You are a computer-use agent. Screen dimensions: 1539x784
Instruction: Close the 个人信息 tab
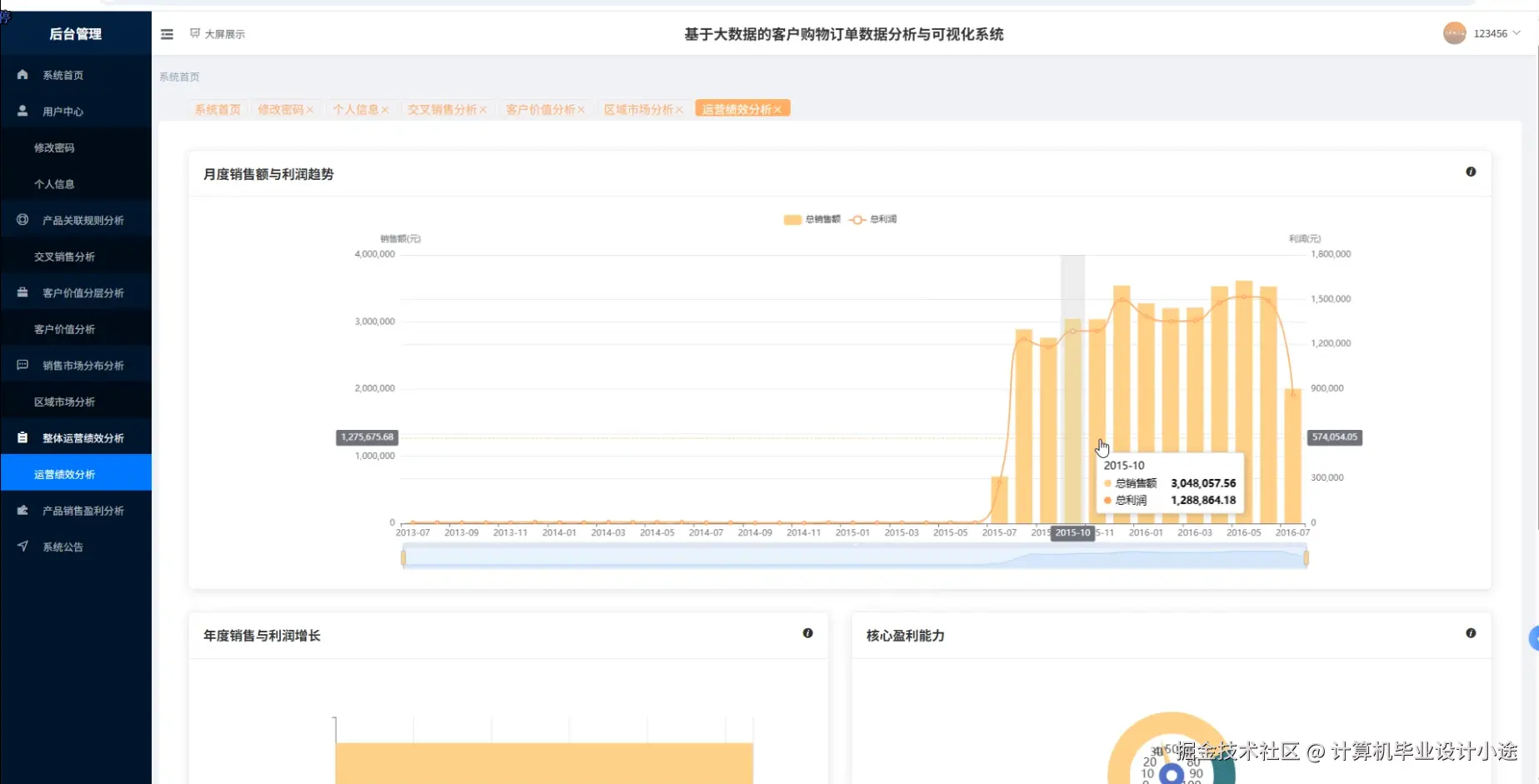385,110
